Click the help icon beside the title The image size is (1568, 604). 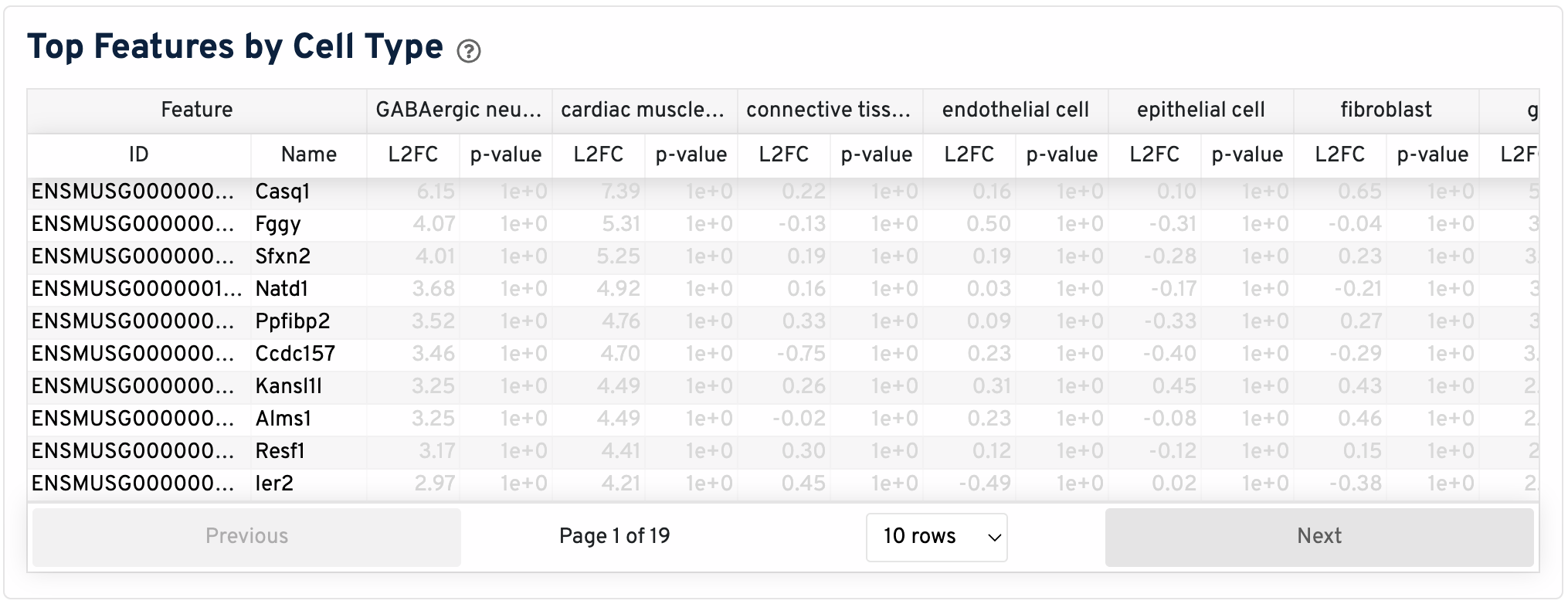(x=468, y=51)
